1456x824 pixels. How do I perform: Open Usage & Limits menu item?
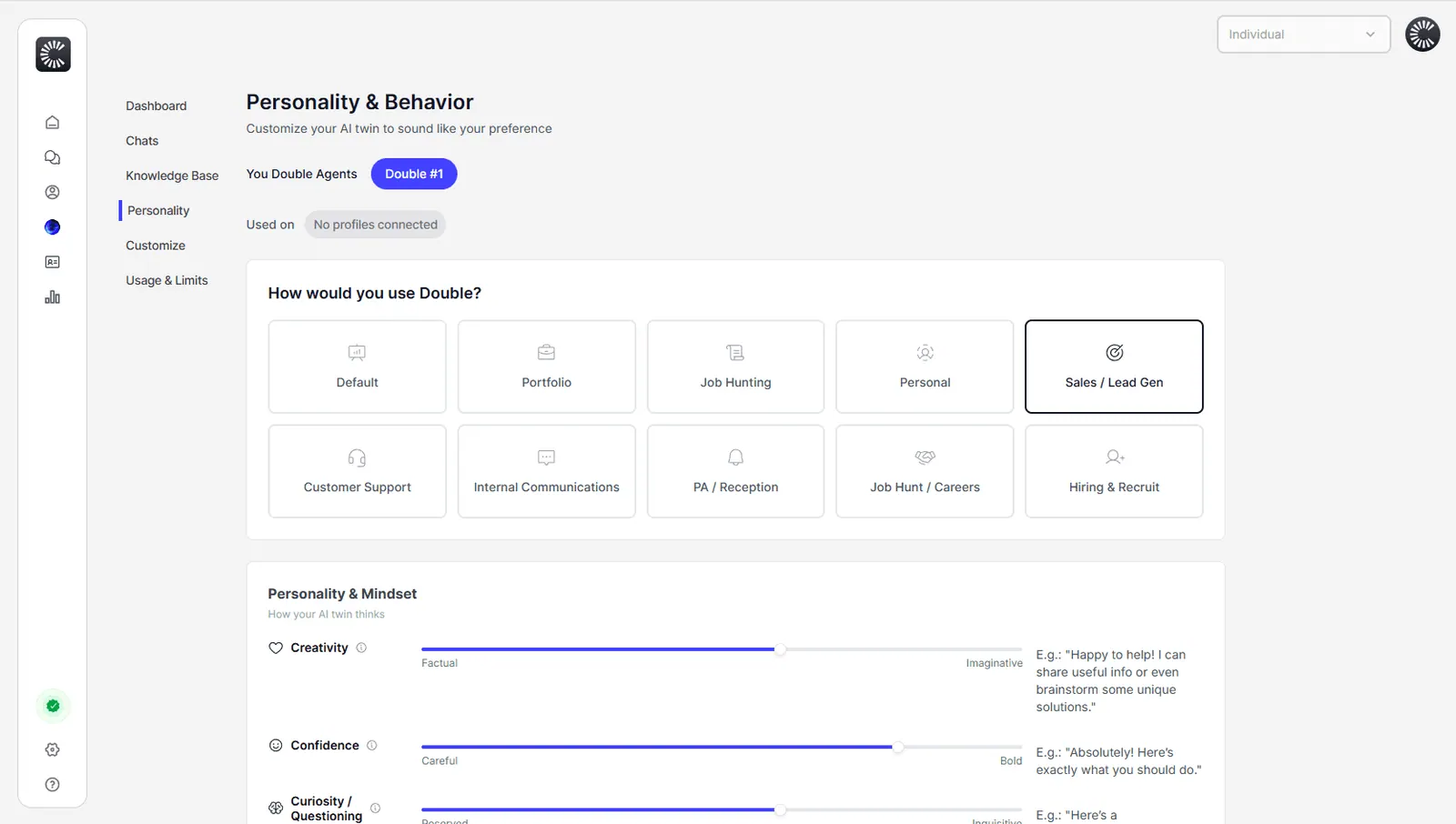tap(167, 280)
